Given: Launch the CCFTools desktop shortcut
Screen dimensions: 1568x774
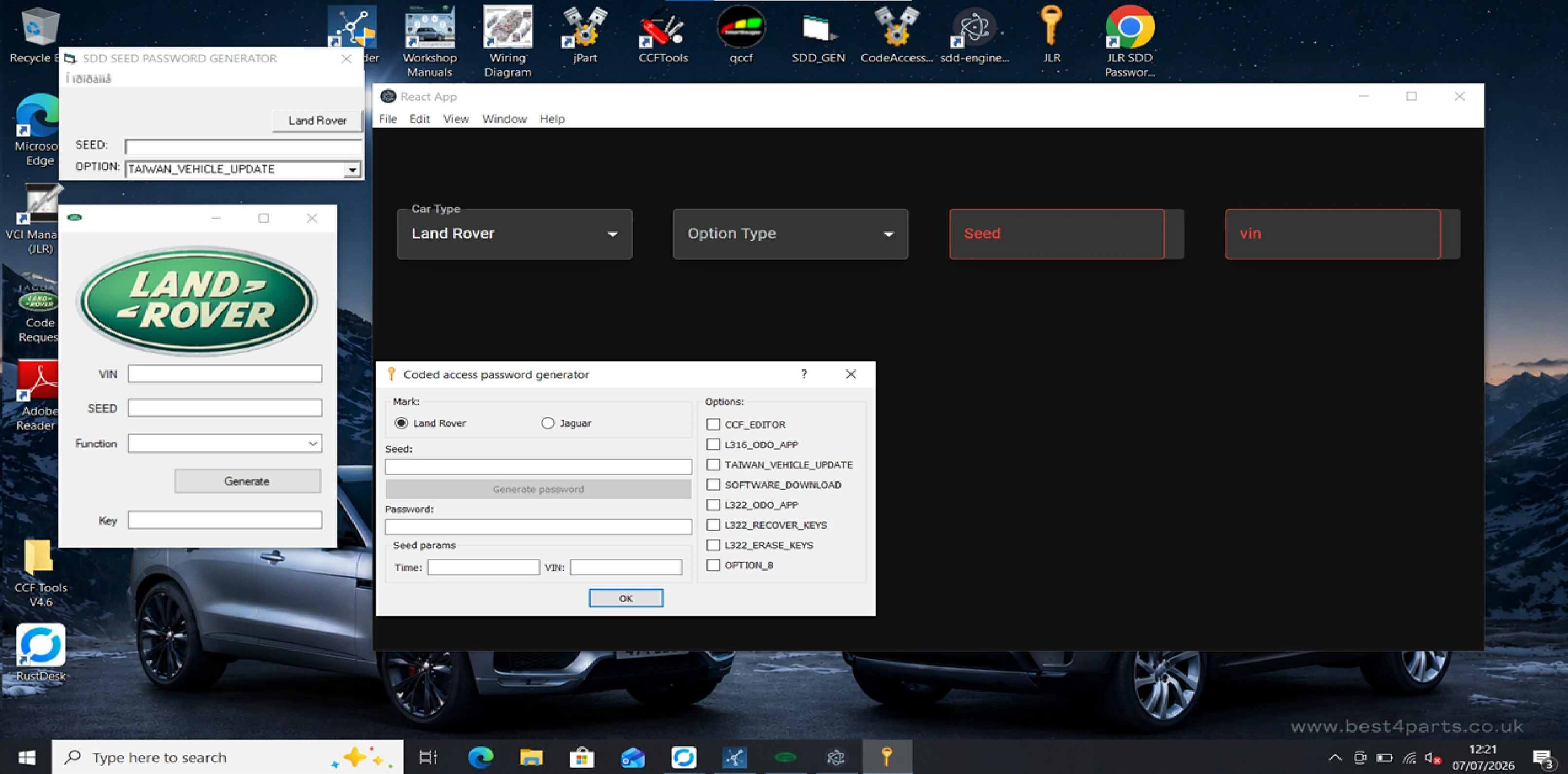Looking at the screenshot, I should click(x=663, y=36).
